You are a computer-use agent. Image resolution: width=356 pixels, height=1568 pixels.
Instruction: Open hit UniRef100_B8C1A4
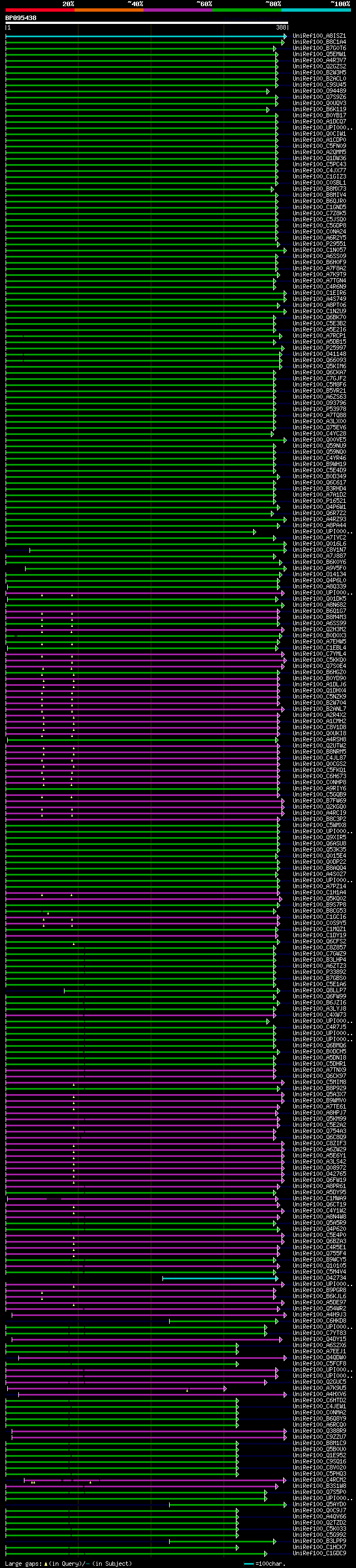(319, 42)
